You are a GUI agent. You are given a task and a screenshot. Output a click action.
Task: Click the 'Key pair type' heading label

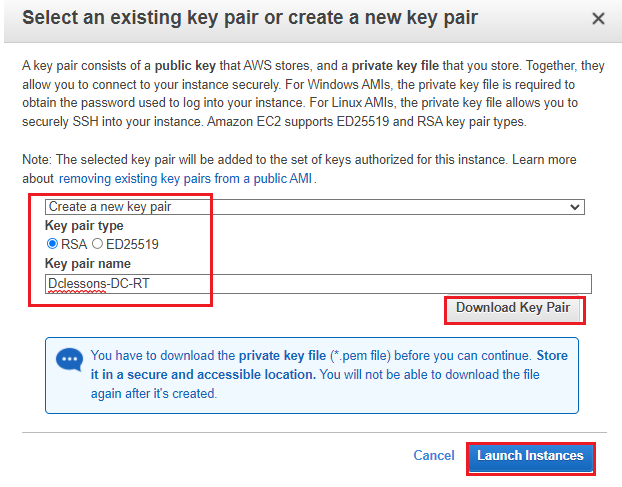pyautogui.click(x=84, y=226)
